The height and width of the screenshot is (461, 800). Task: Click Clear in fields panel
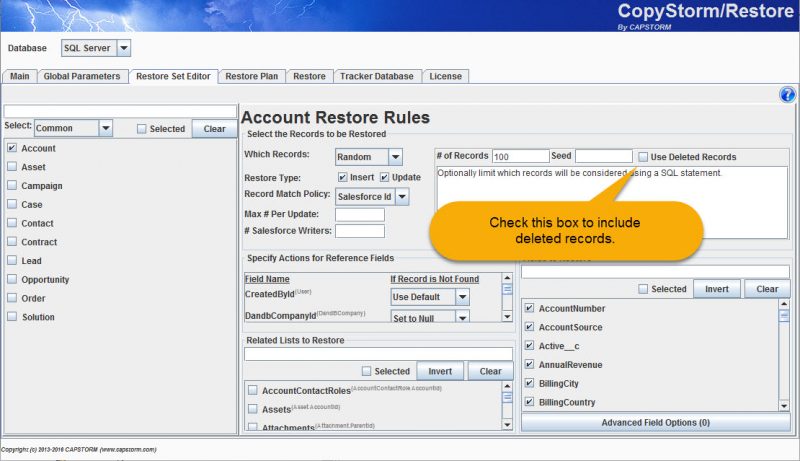click(767, 289)
